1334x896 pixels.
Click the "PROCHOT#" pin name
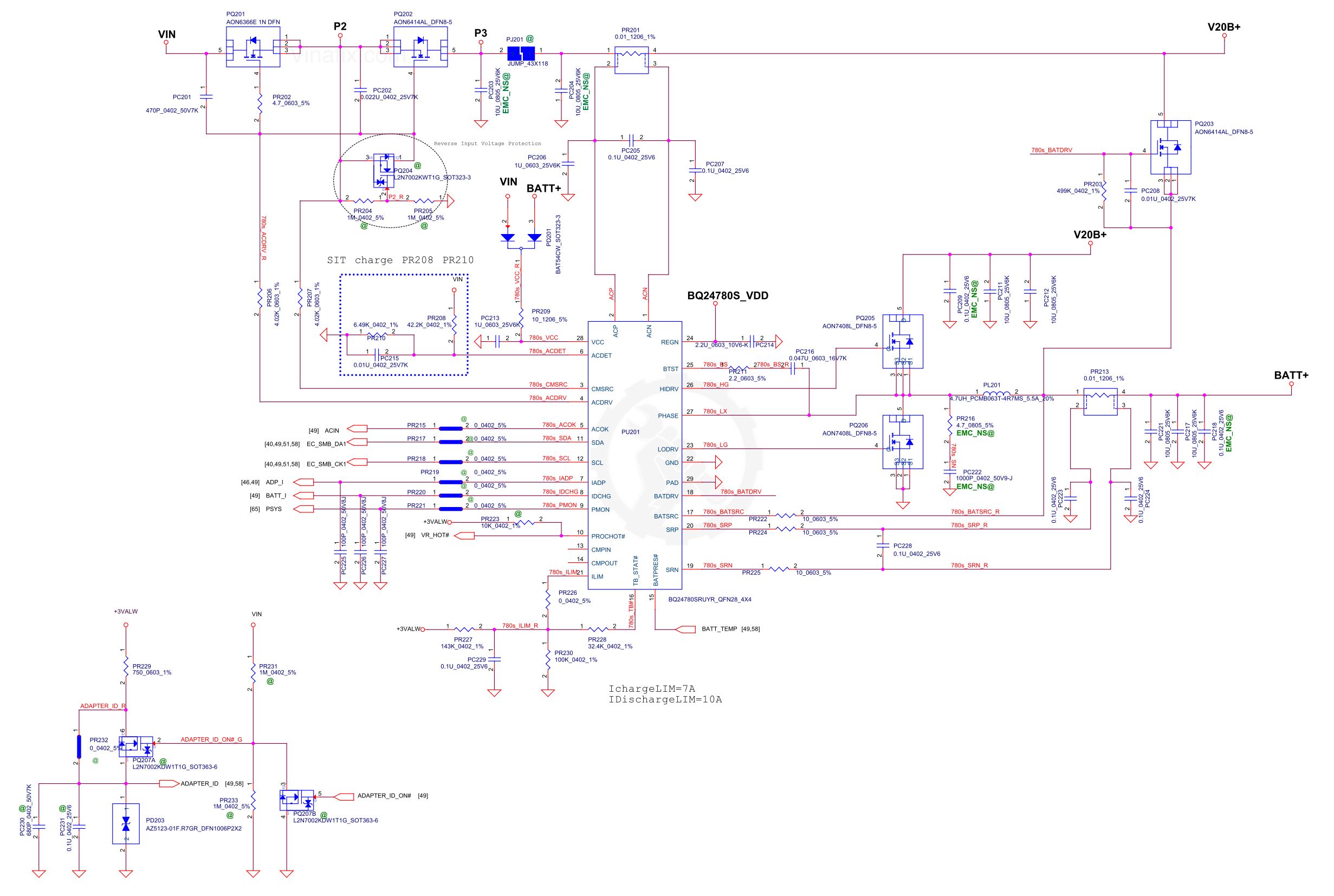pos(608,537)
